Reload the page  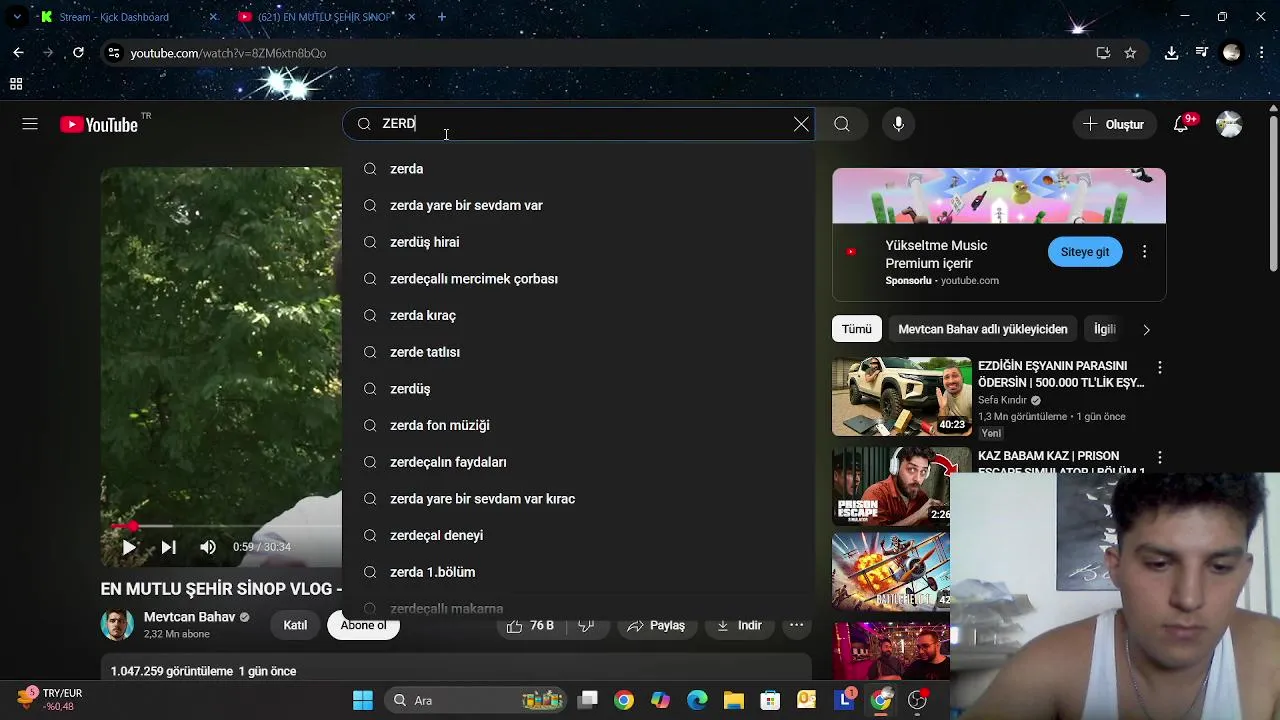[78, 53]
